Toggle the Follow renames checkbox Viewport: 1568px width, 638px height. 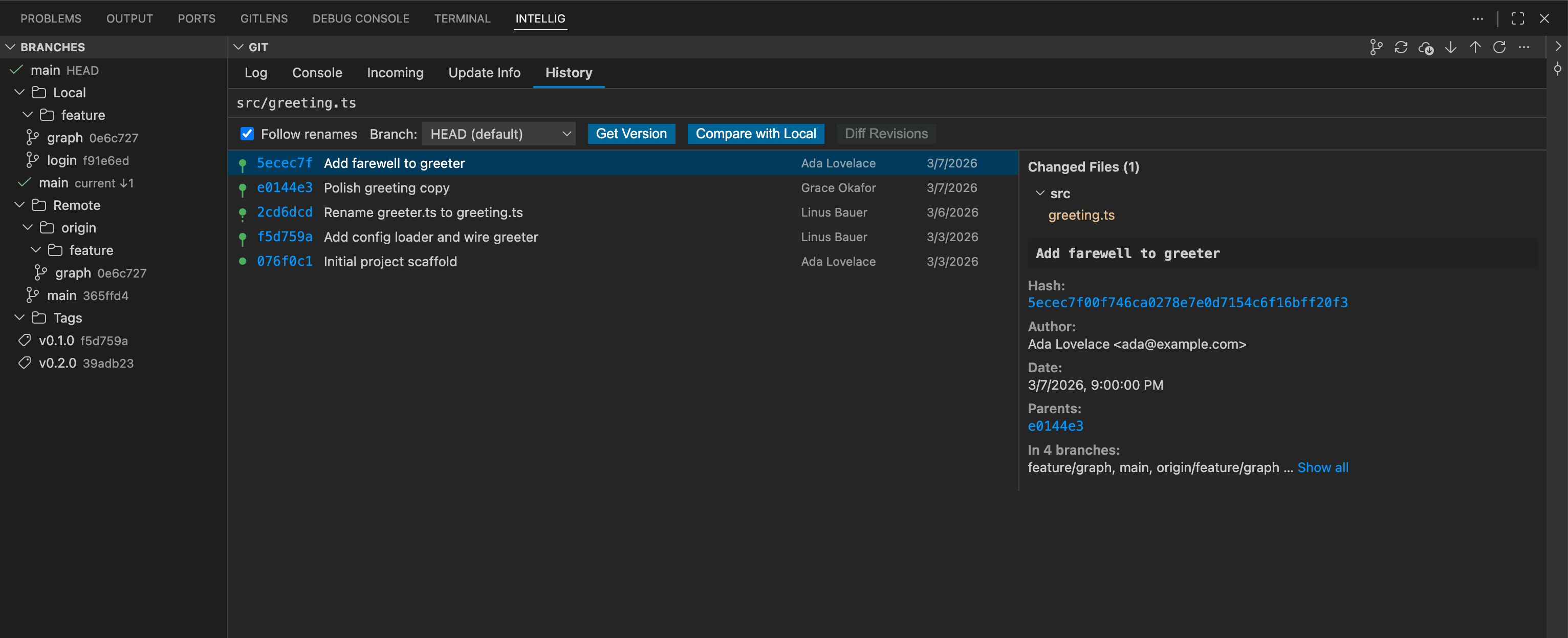247,134
